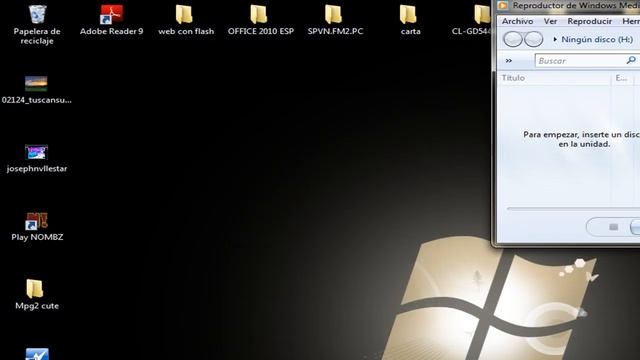
Task: Select the OFFICE 2010 ESP folder
Action: pos(260,20)
